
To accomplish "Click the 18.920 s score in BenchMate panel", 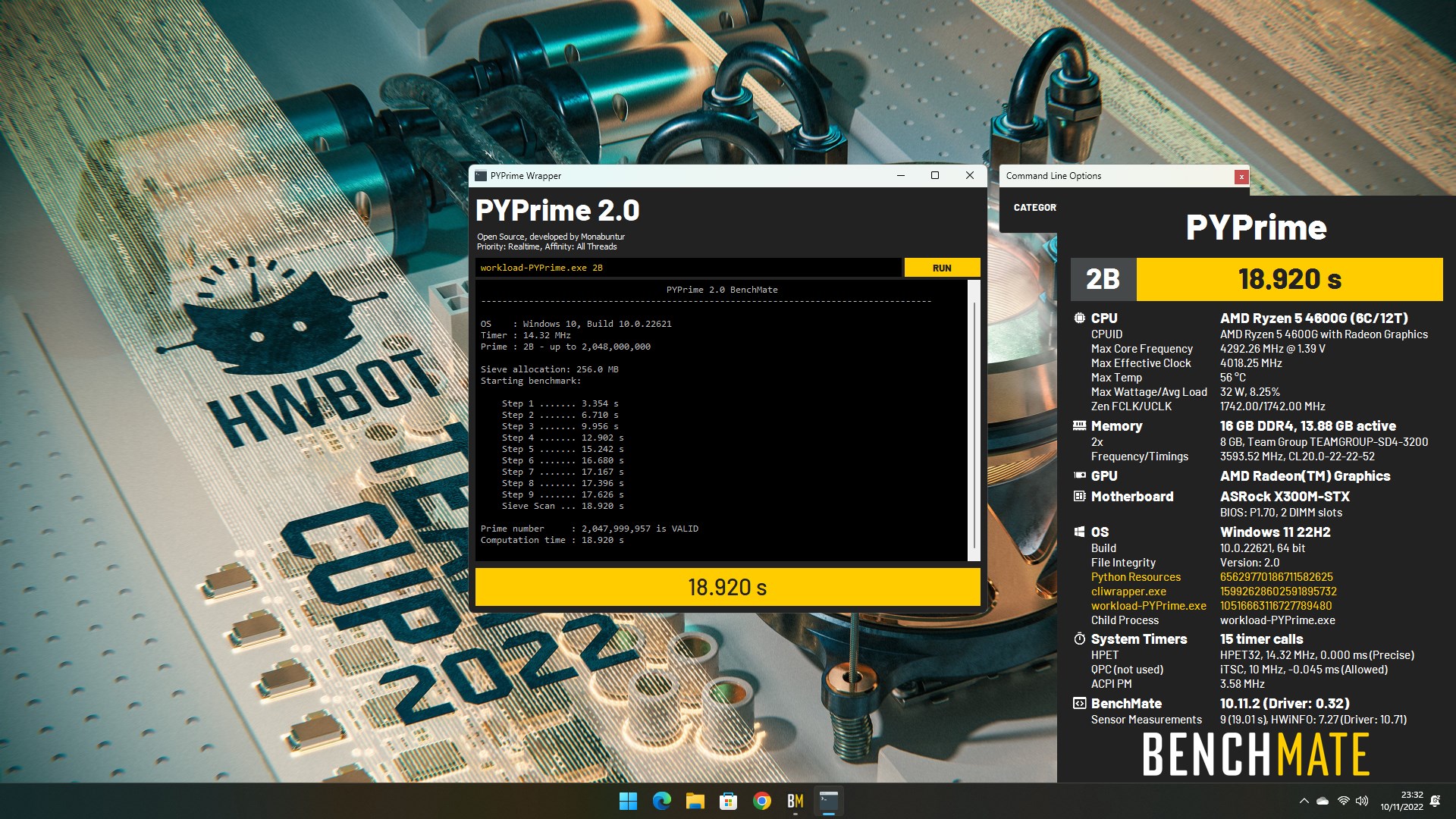I will (x=1290, y=279).
